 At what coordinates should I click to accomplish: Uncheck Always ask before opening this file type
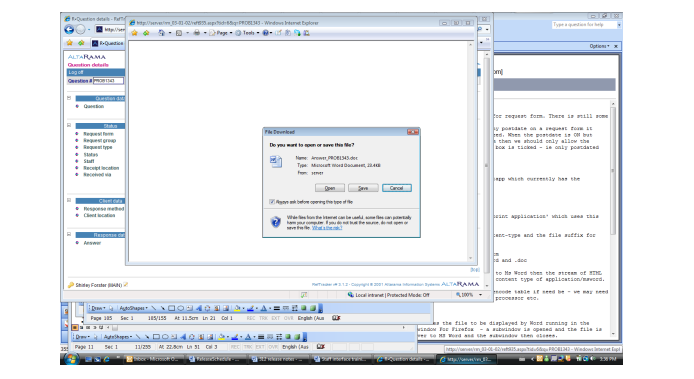[x=272, y=202]
